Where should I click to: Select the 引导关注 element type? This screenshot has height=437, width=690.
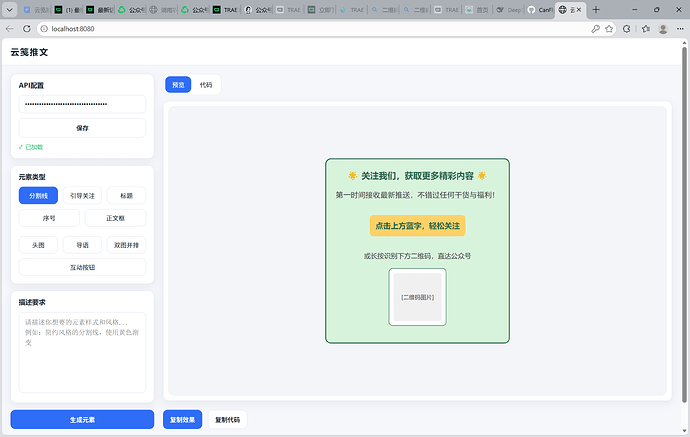point(82,196)
